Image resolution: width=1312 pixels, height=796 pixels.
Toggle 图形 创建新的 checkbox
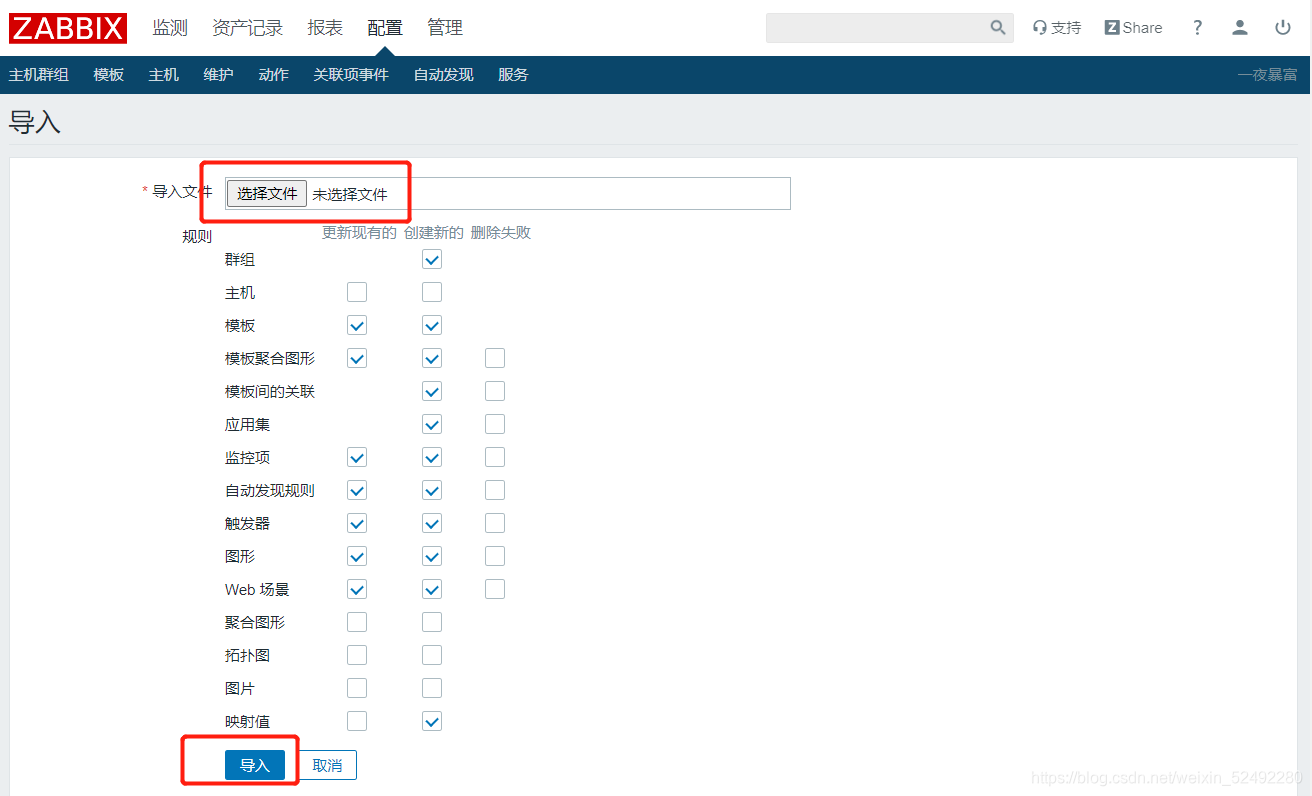coord(432,556)
